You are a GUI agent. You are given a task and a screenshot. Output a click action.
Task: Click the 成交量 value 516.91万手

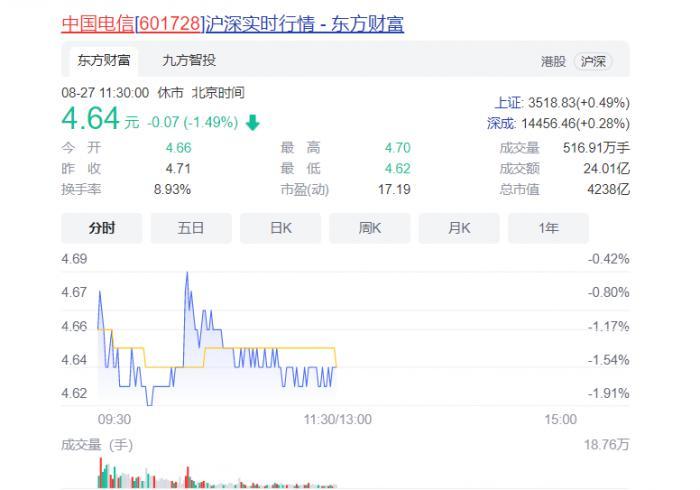596,148
